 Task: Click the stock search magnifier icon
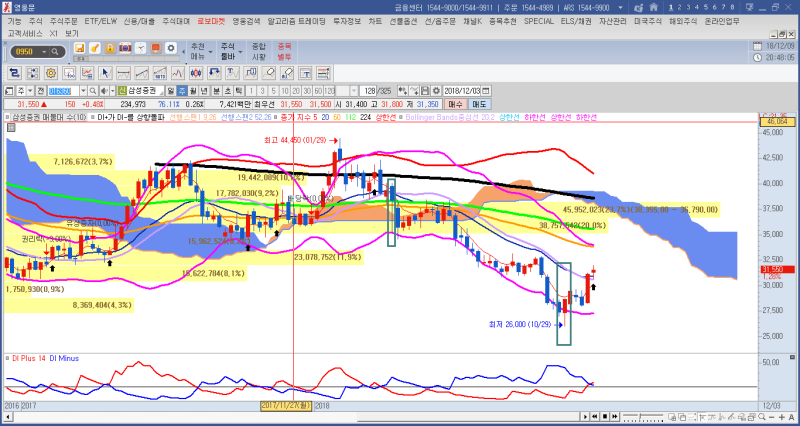tap(92, 91)
